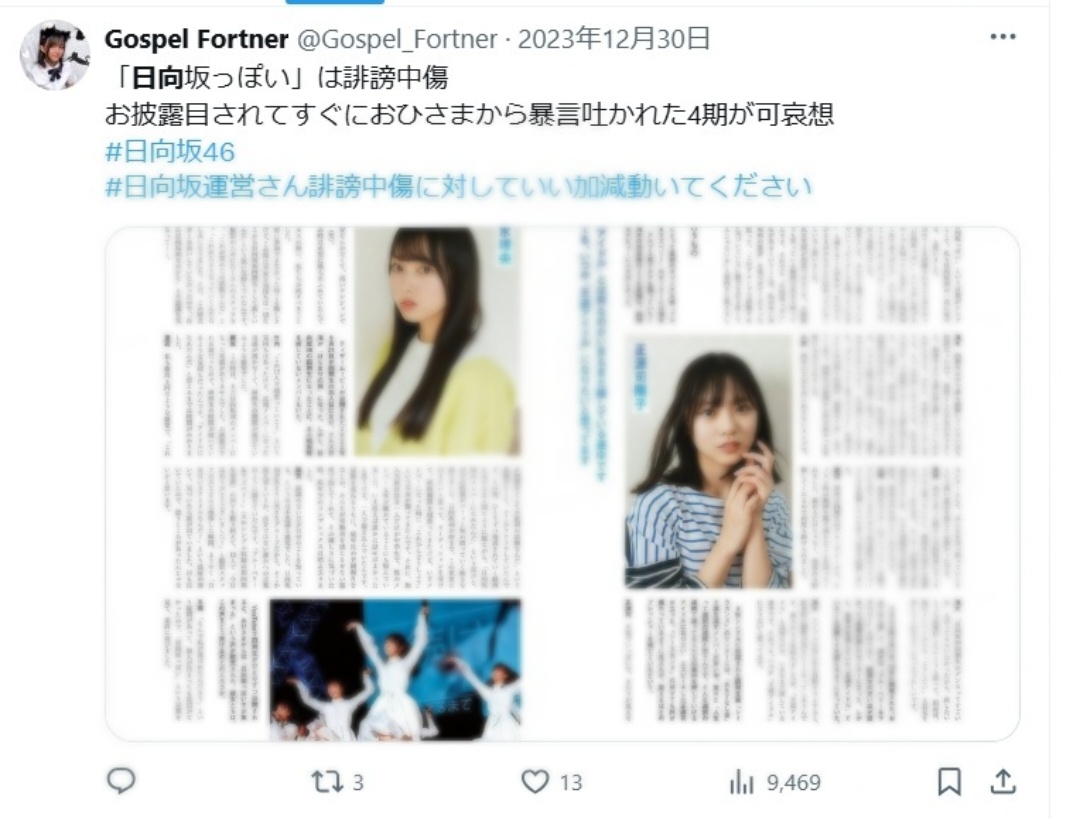Screen dimensions: 1080x819
Task: Click the woman in yellow photo
Action: click(437, 342)
